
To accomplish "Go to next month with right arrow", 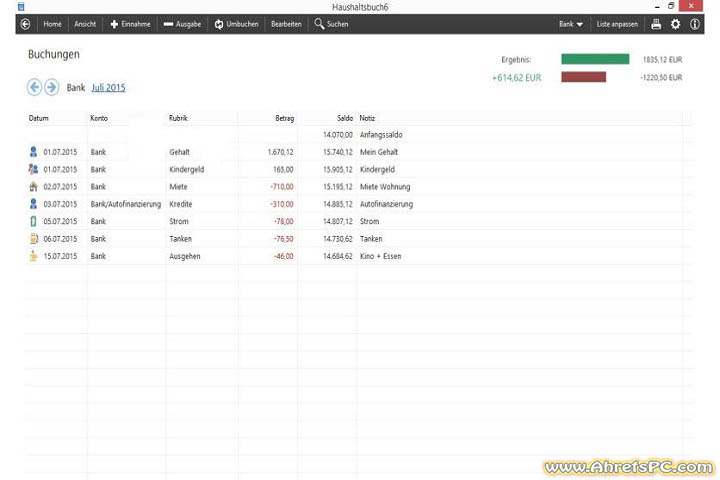I will pos(52,88).
